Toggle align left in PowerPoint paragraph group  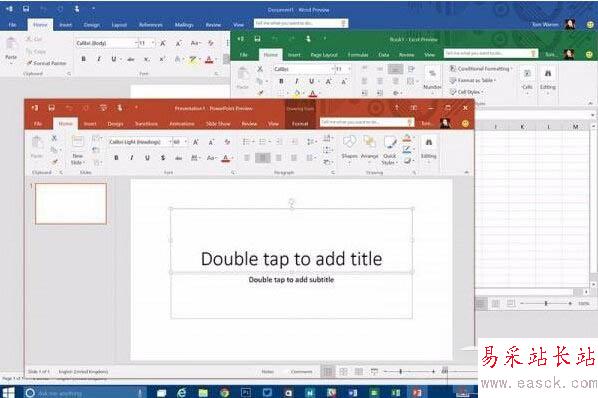[x=247, y=157]
